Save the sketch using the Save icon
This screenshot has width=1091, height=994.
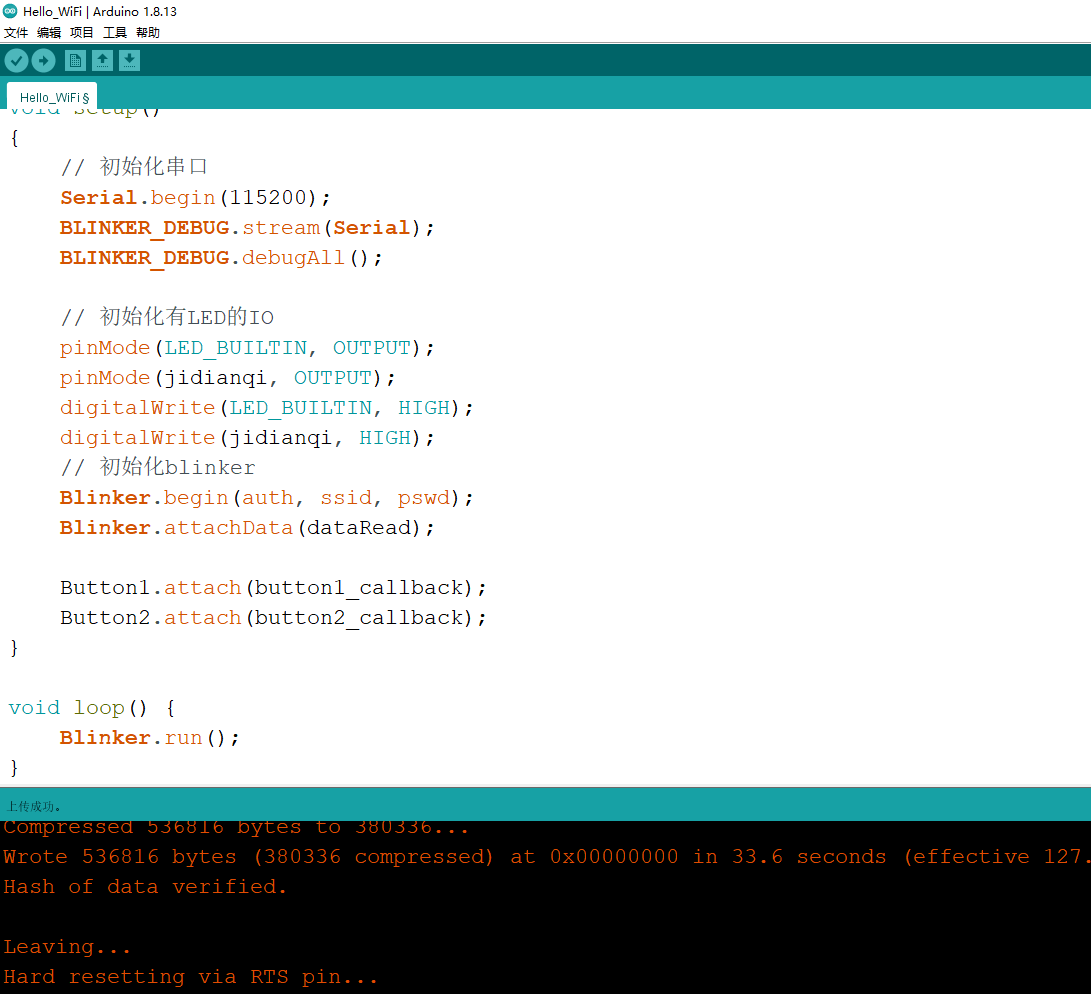coord(129,60)
